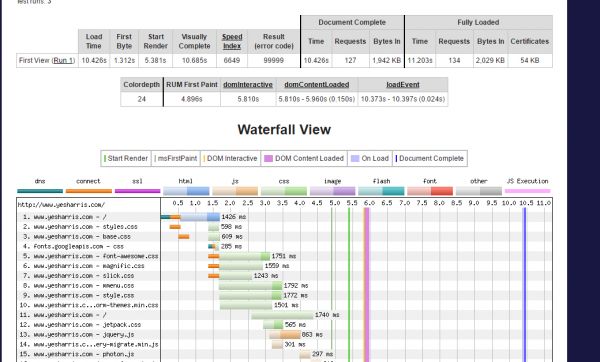Viewport: 600px width, 362px height.
Task: Select the Start Render legend marker
Action: 105,158
